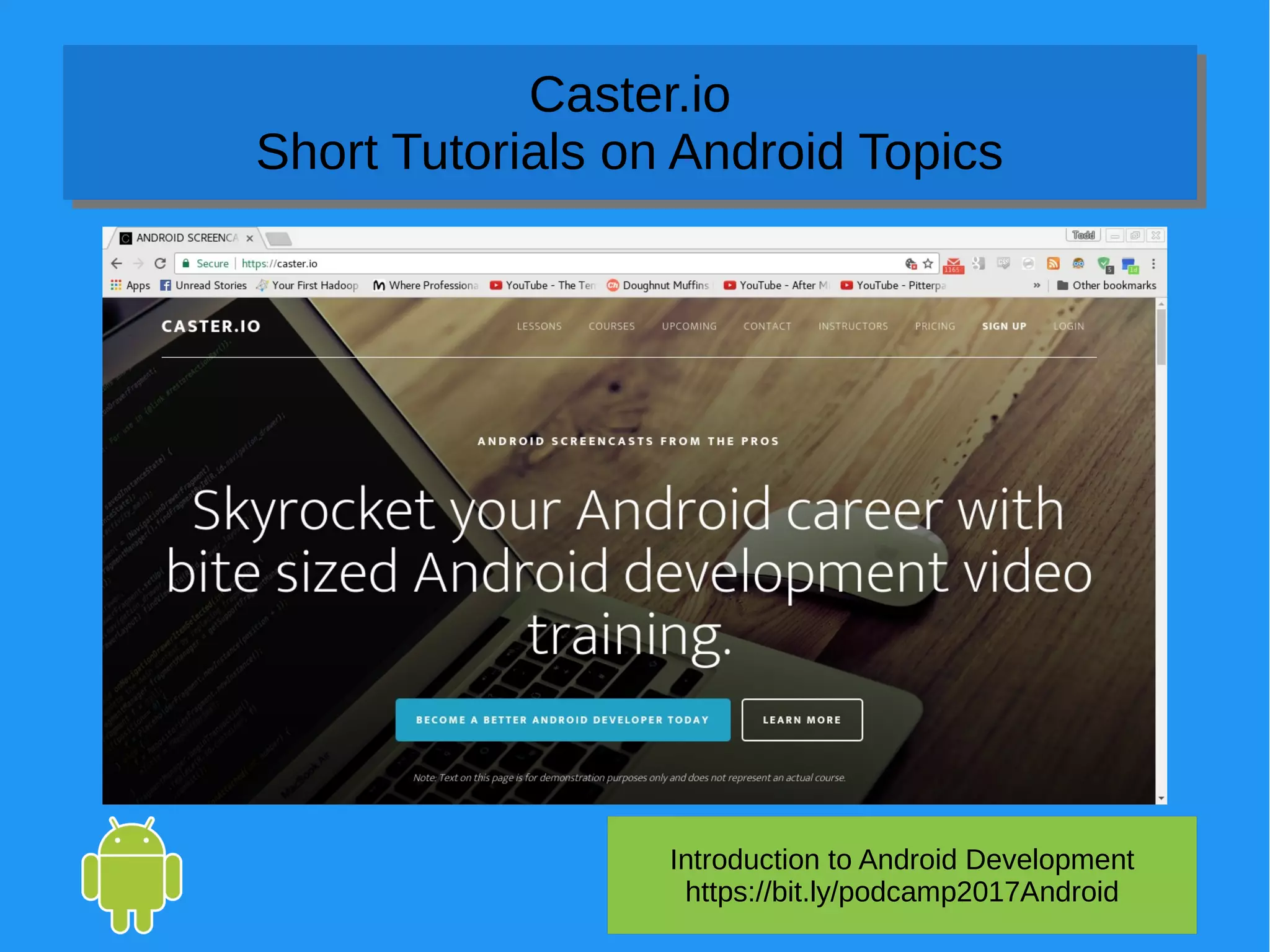This screenshot has width=1270, height=952.
Task: Open the YouTube - The Ten bookmark
Action: [543, 285]
